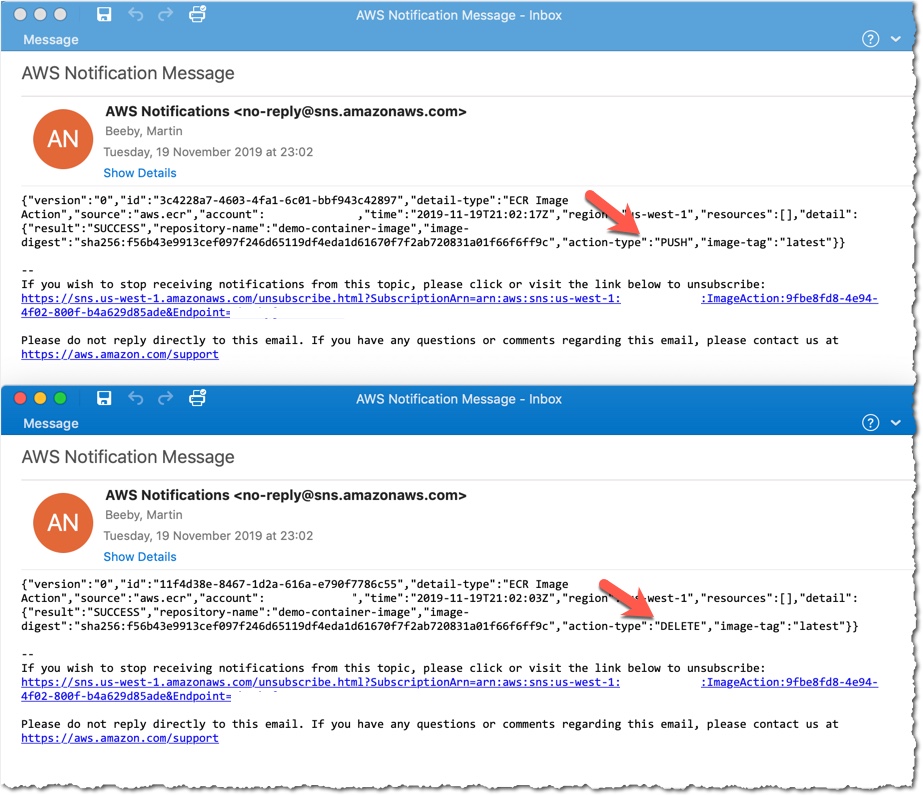Click the "DELETE" action-type value in bottom email
This screenshot has height=795, width=923.
pyautogui.click(x=680, y=626)
